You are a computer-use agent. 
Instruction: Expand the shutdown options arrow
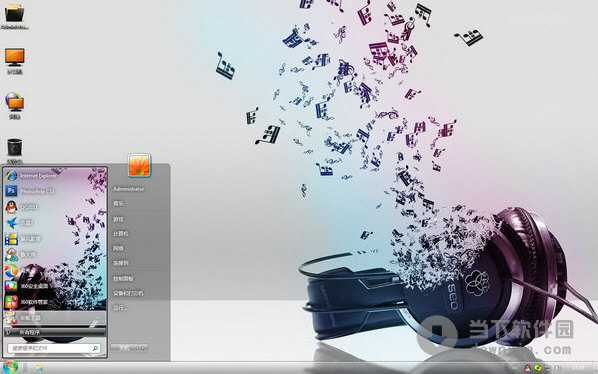coord(143,348)
